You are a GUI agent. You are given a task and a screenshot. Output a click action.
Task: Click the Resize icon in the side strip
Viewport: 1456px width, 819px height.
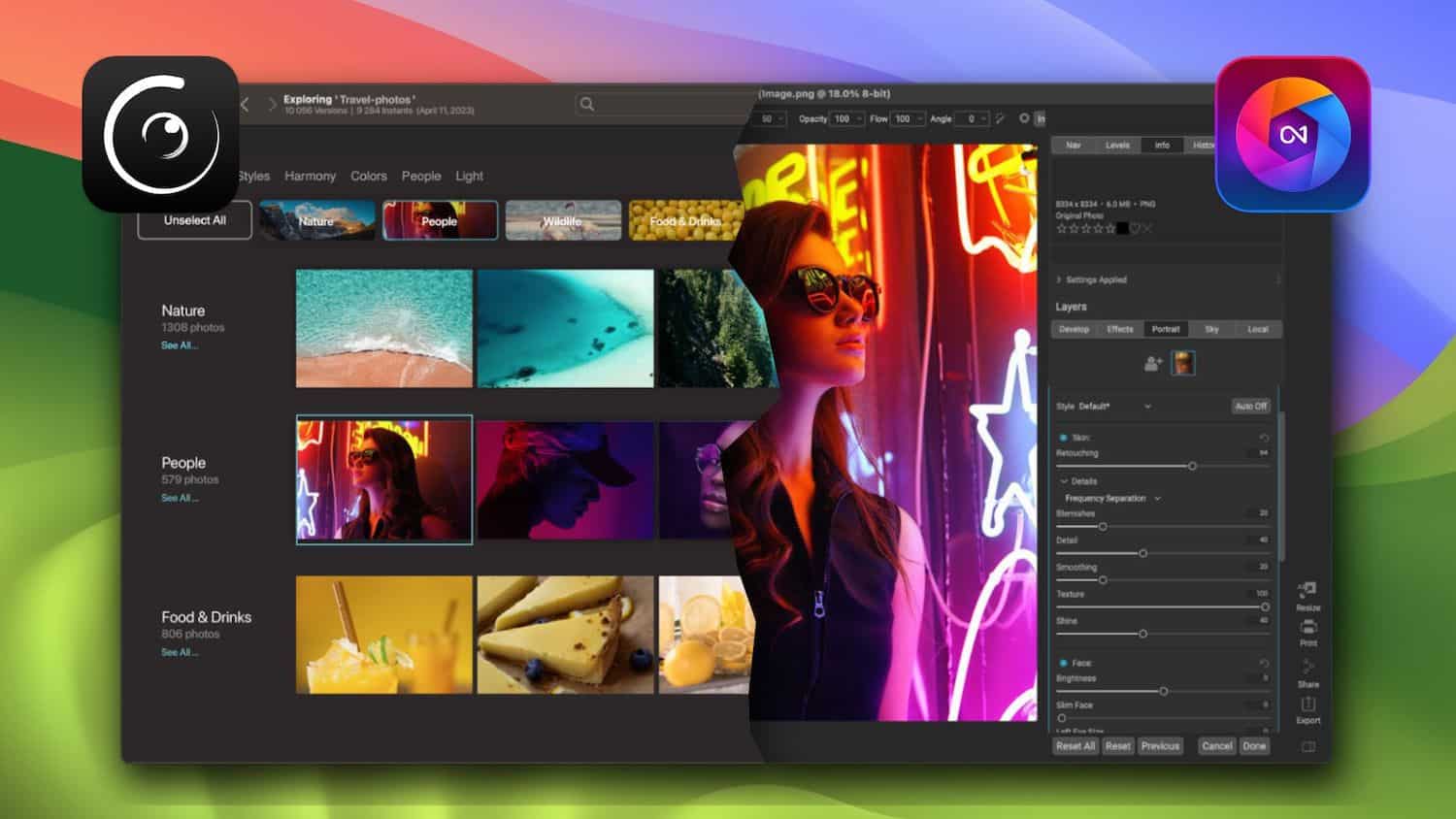coord(1307,589)
